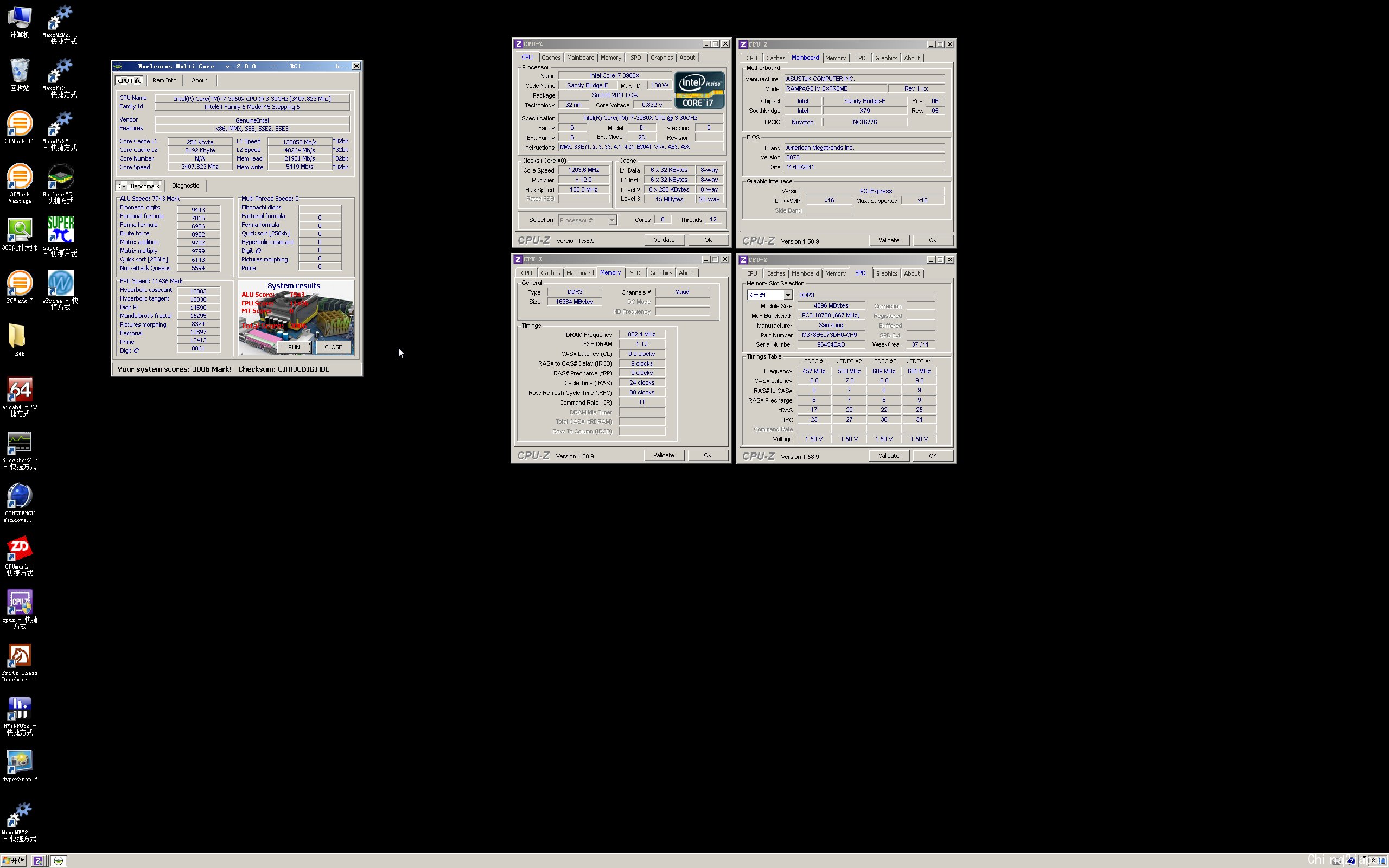Click RUN button in Nuclearus

(x=294, y=347)
